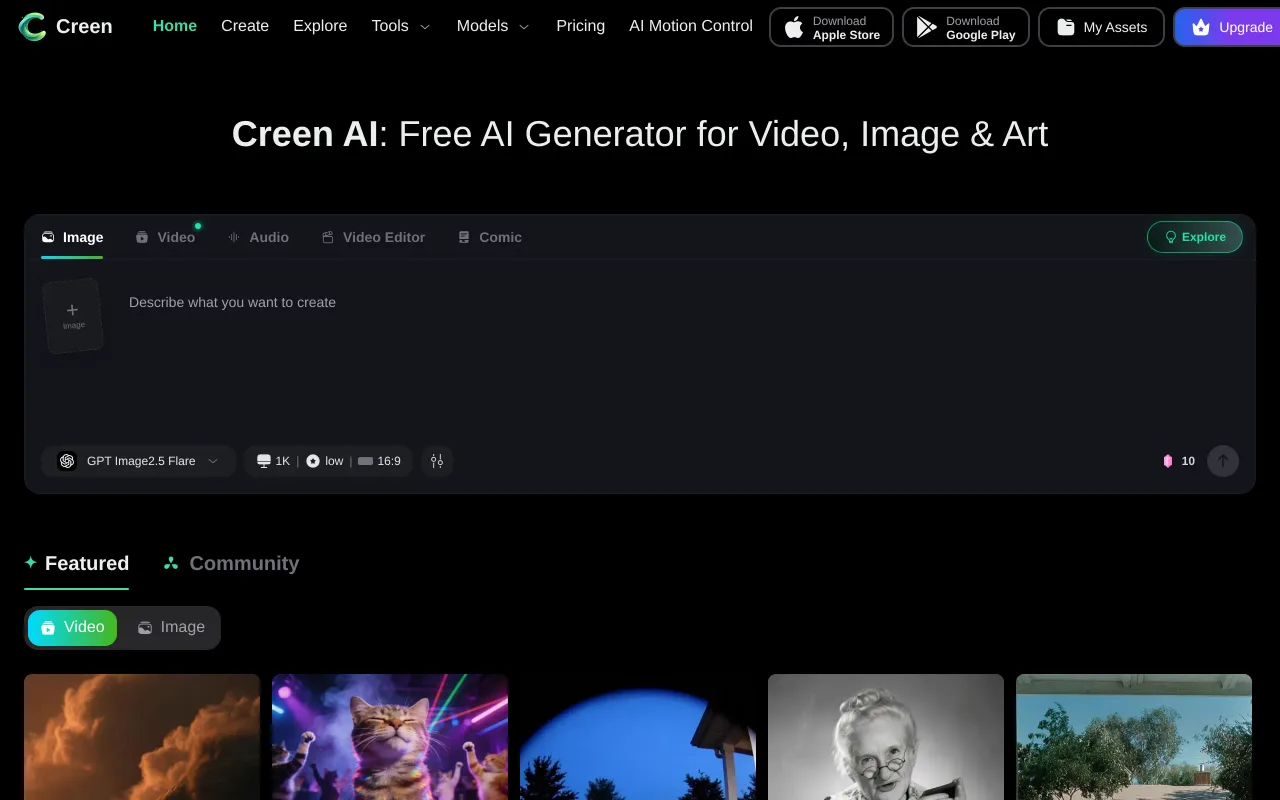Switch featured filter to Image
The width and height of the screenshot is (1280, 800).
tap(171, 627)
